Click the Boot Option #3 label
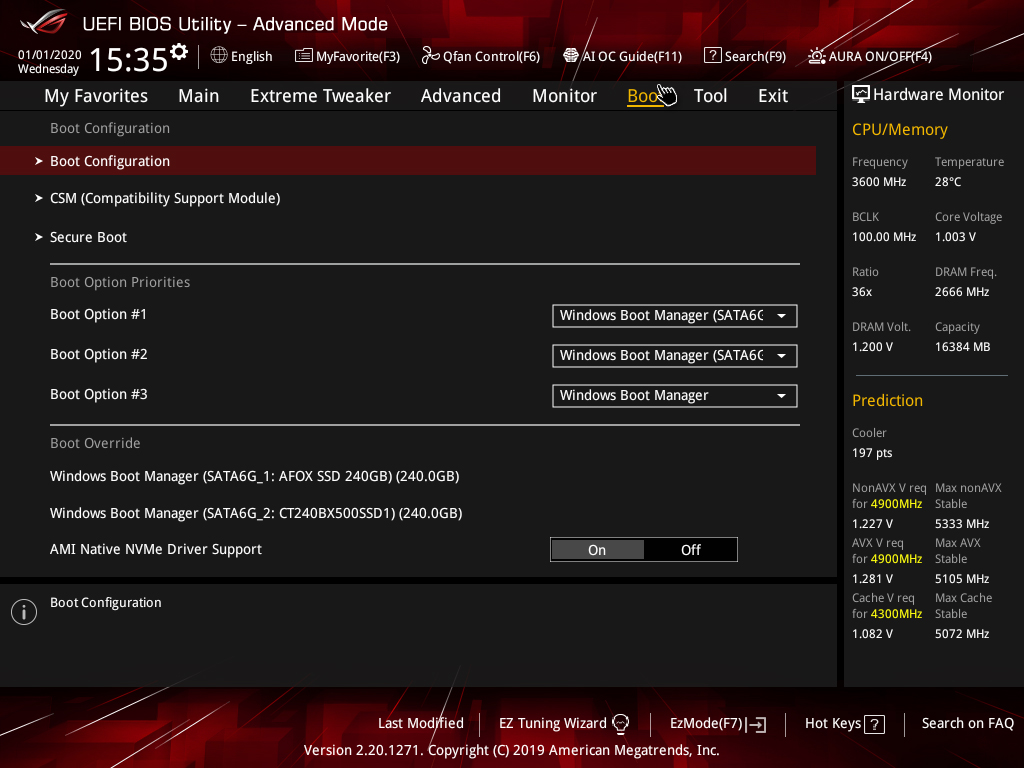1024x768 pixels. [99, 394]
